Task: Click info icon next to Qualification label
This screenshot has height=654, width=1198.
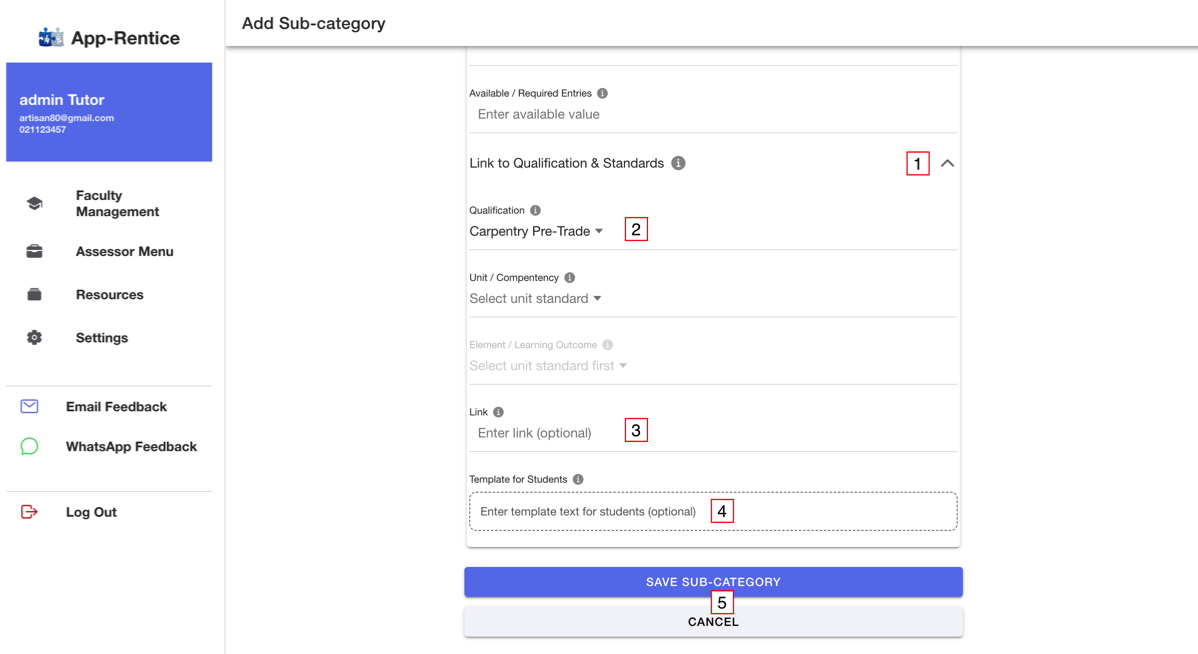Action: tap(535, 210)
